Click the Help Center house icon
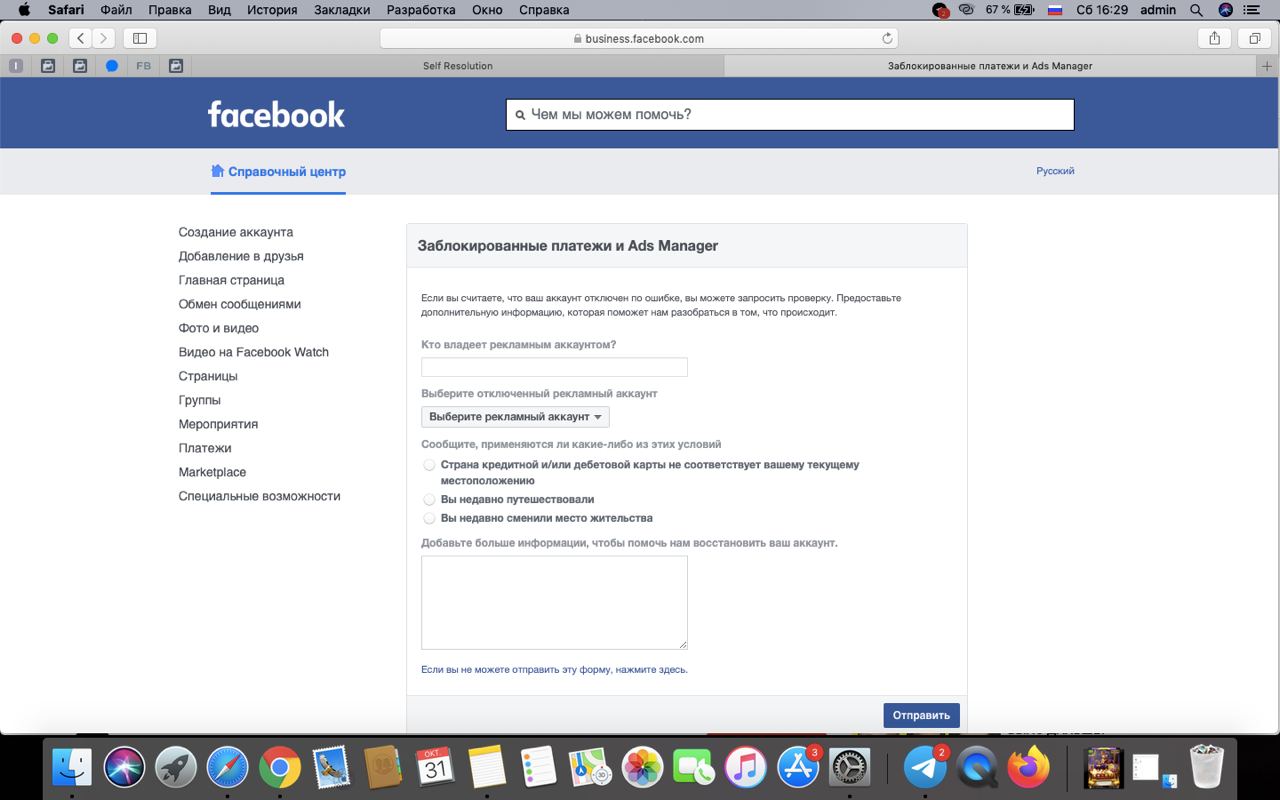1280x800 pixels. [x=217, y=171]
